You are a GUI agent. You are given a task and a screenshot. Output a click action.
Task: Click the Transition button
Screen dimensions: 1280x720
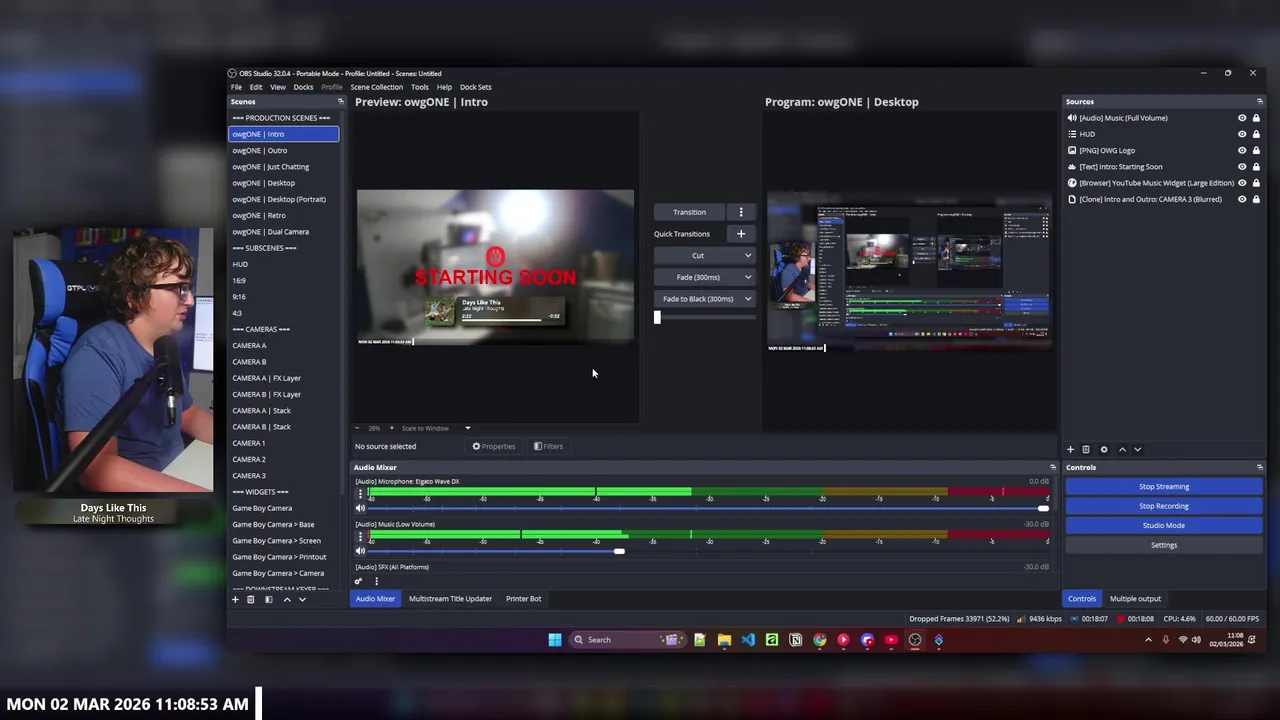tap(689, 212)
